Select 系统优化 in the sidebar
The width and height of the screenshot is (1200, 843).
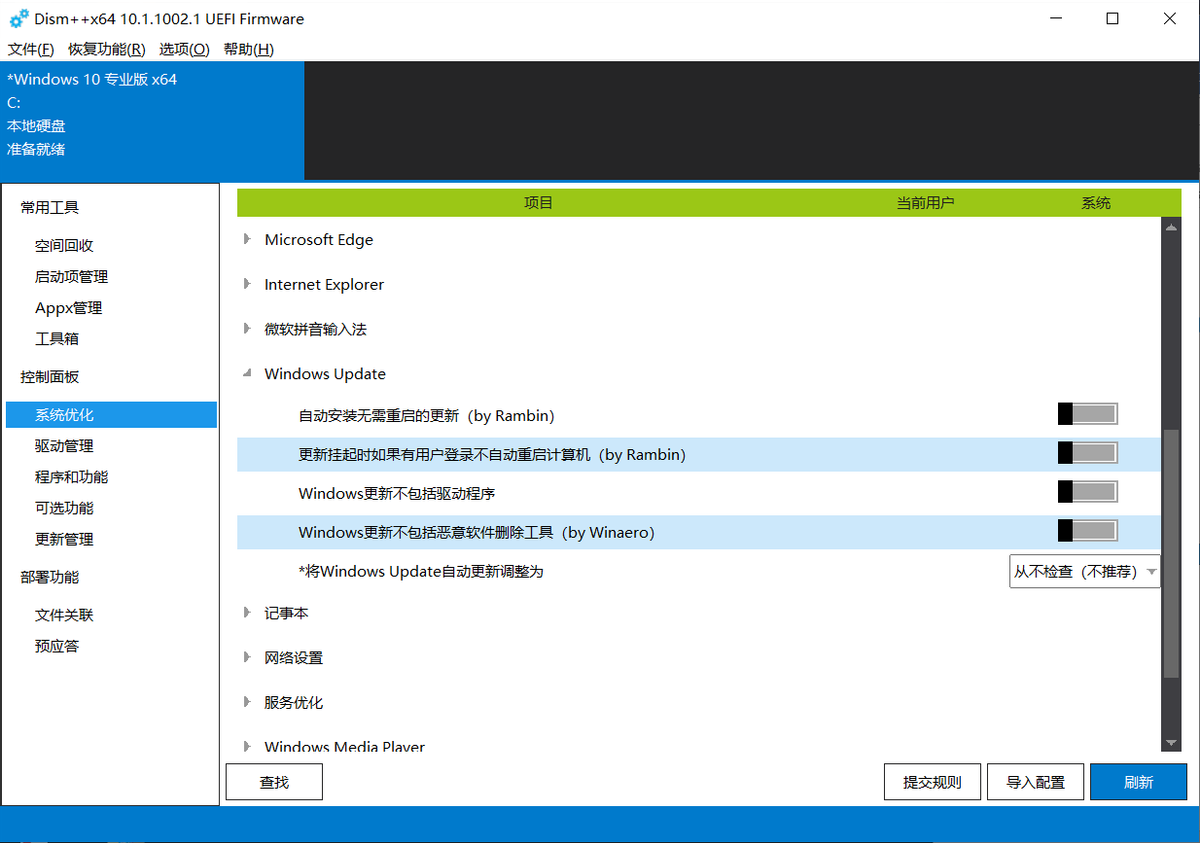click(x=111, y=415)
